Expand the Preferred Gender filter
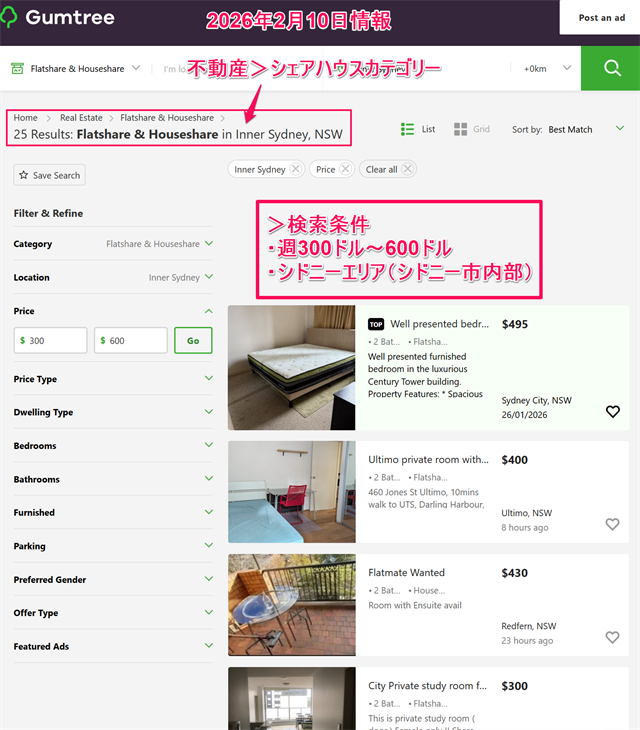The image size is (640, 730). [209, 579]
